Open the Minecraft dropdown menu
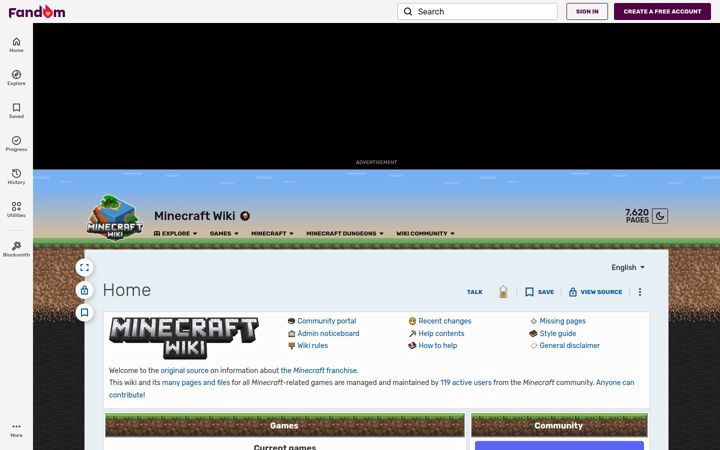 [272, 233]
